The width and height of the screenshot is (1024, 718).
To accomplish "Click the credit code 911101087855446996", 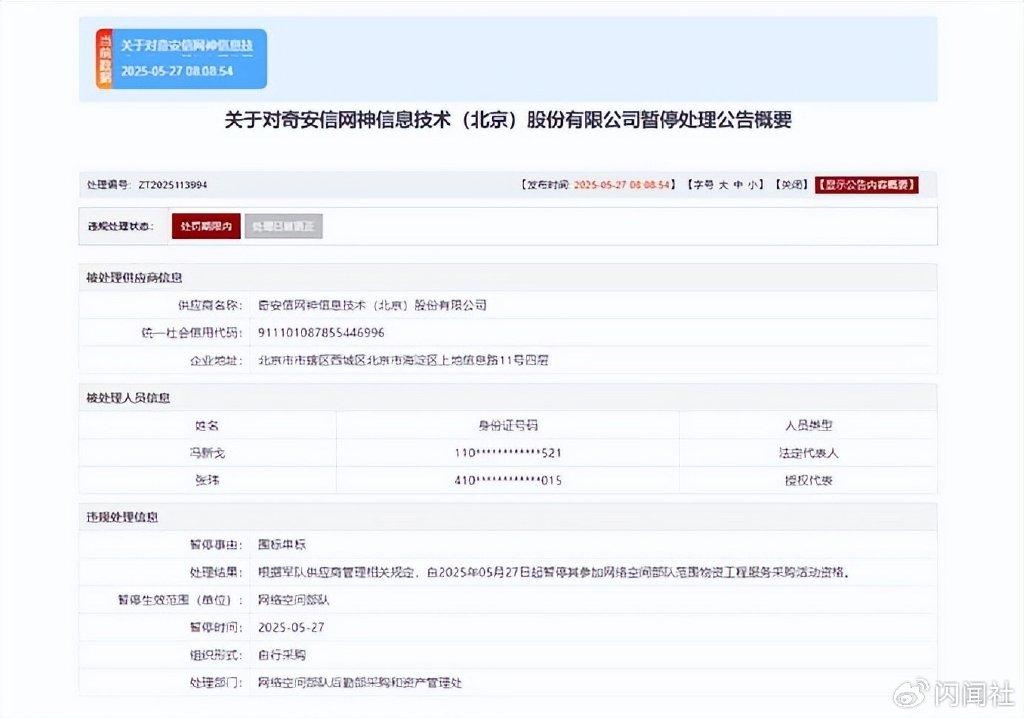I will tap(321, 333).
